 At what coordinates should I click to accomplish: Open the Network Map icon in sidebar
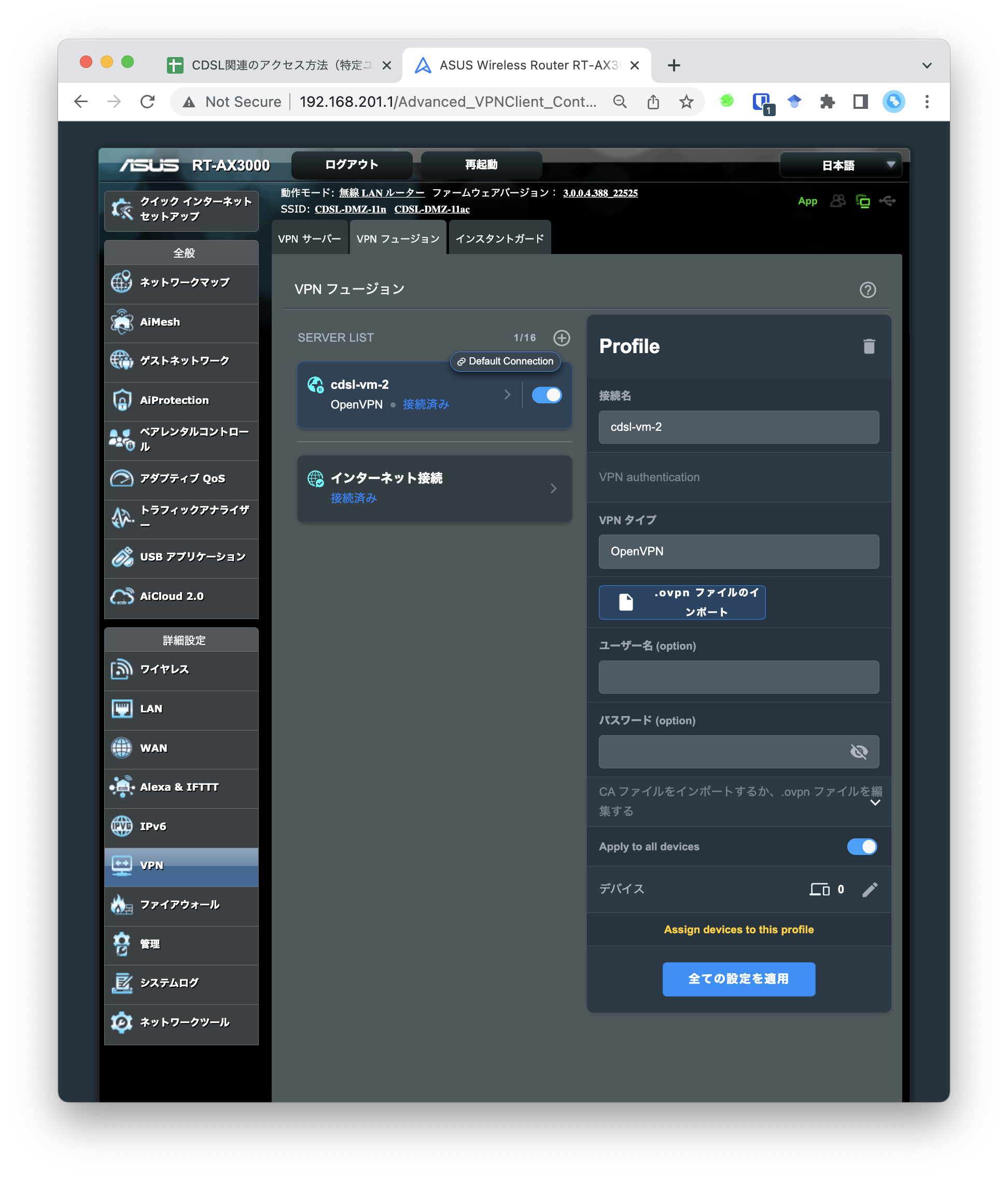click(x=121, y=282)
